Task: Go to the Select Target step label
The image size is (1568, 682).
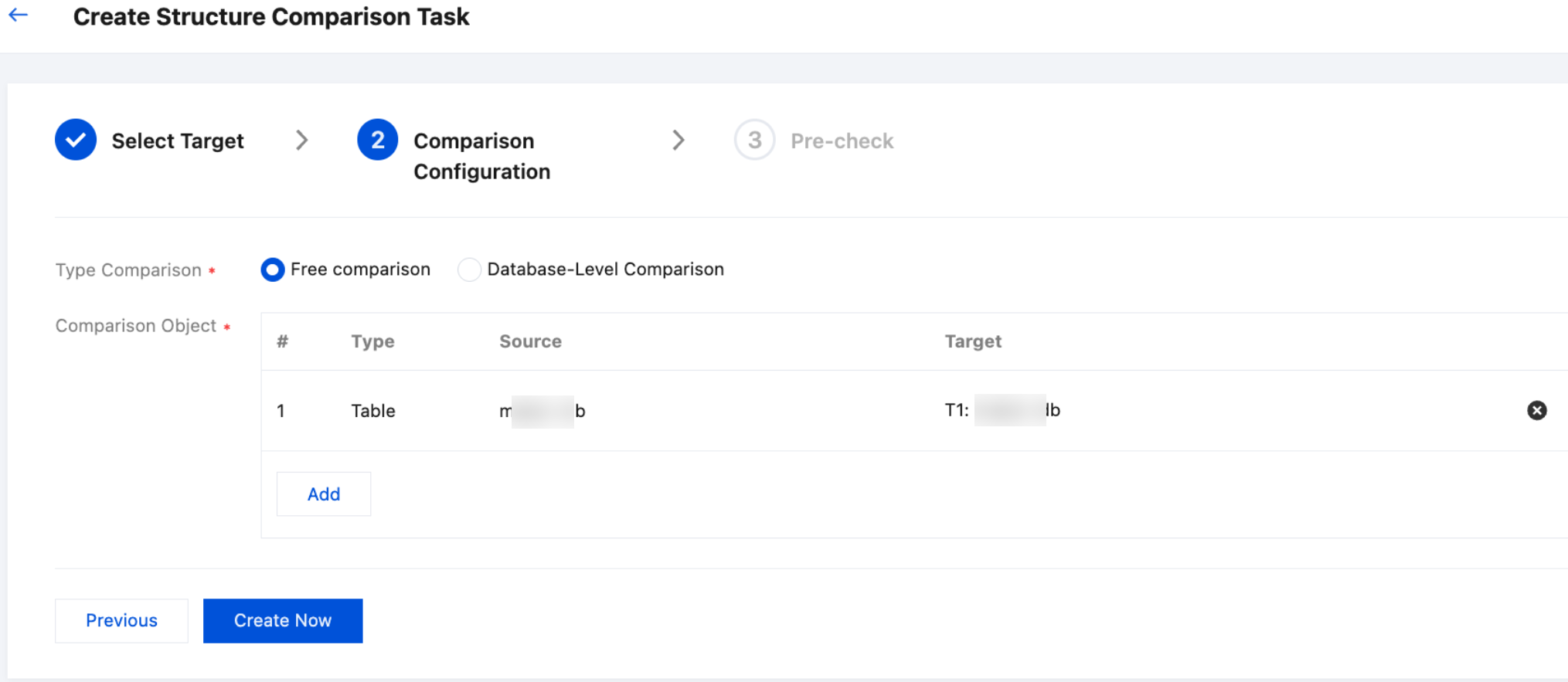Action: [x=178, y=141]
